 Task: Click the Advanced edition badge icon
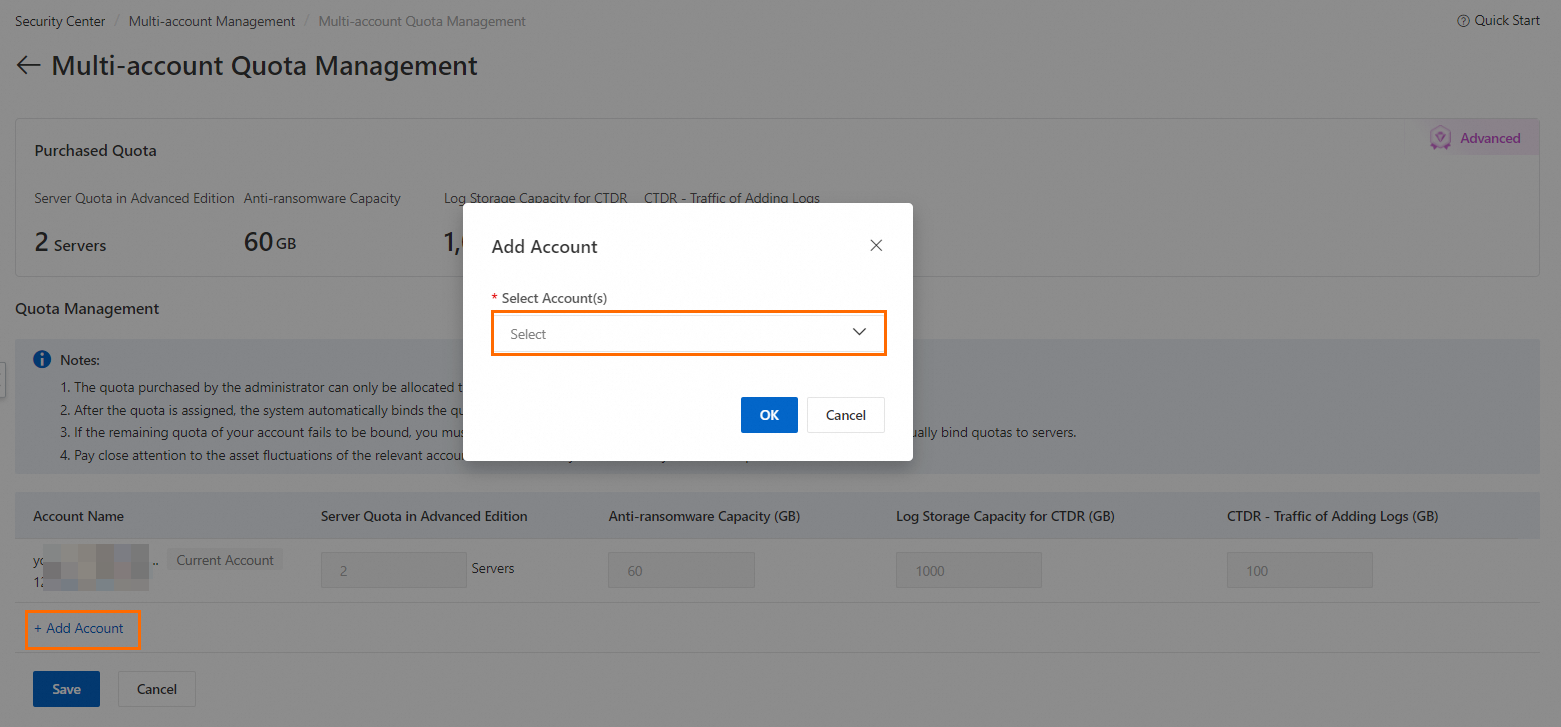(1440, 138)
